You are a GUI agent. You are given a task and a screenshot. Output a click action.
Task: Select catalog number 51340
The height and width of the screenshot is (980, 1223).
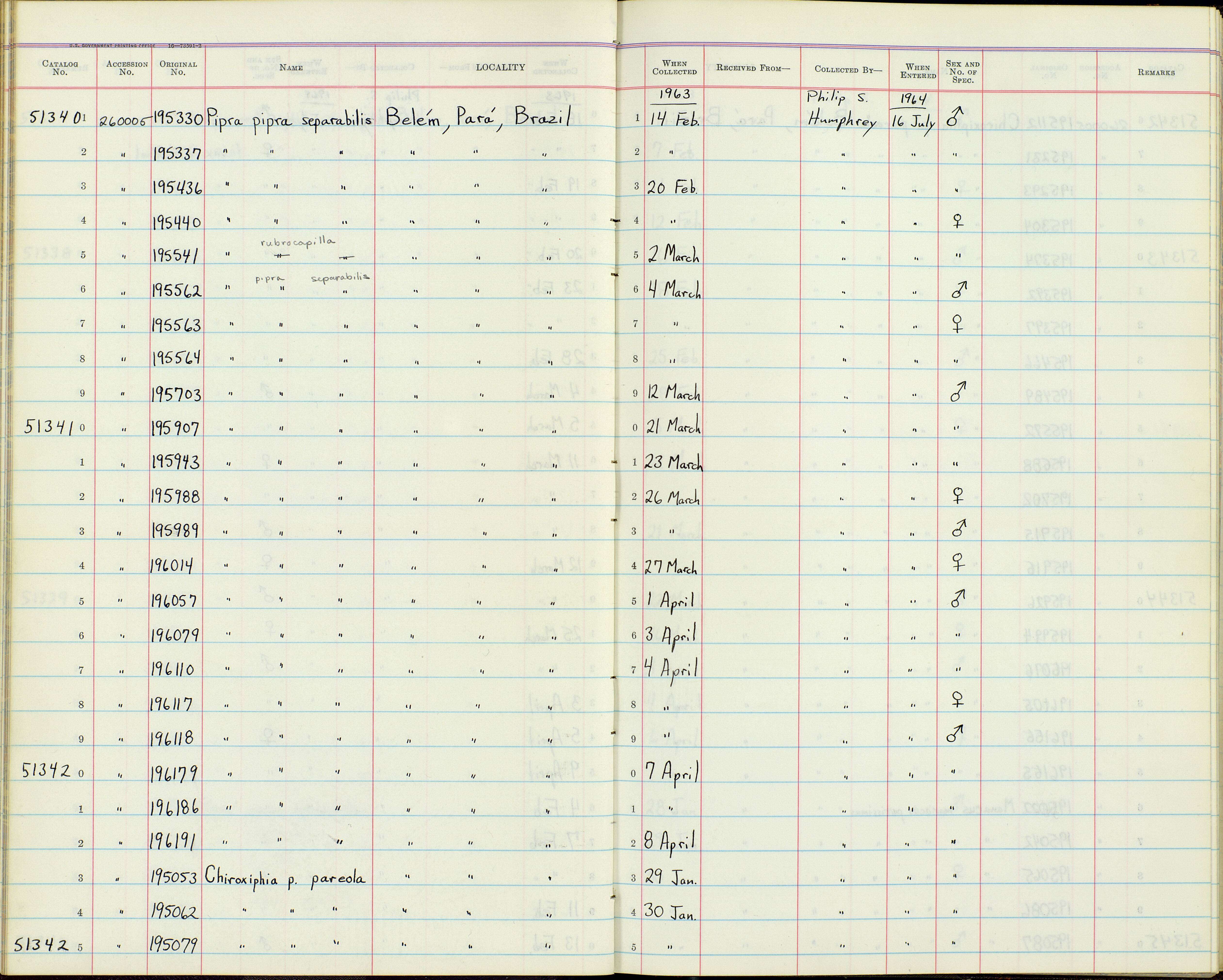pyautogui.click(x=55, y=118)
